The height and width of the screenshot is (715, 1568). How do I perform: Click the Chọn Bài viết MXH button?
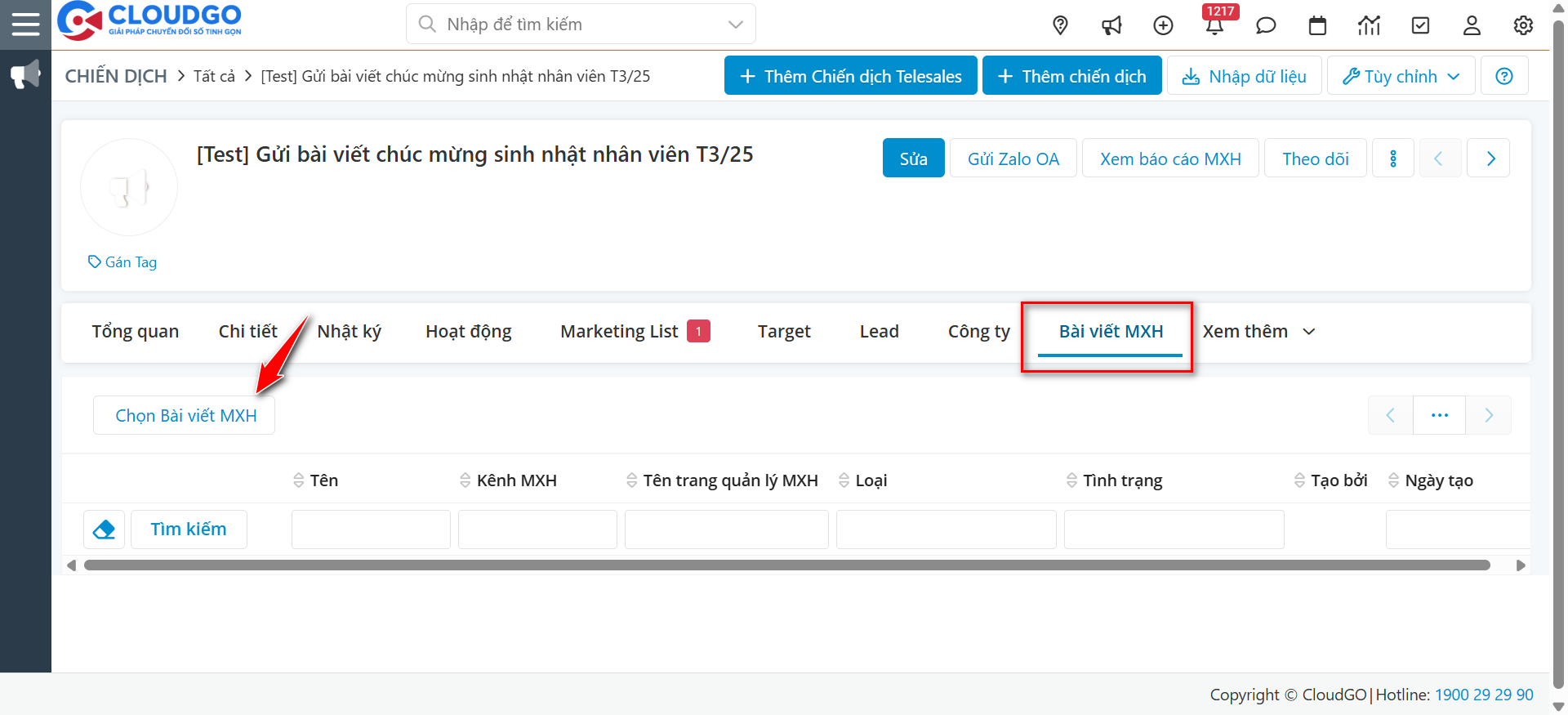point(185,416)
